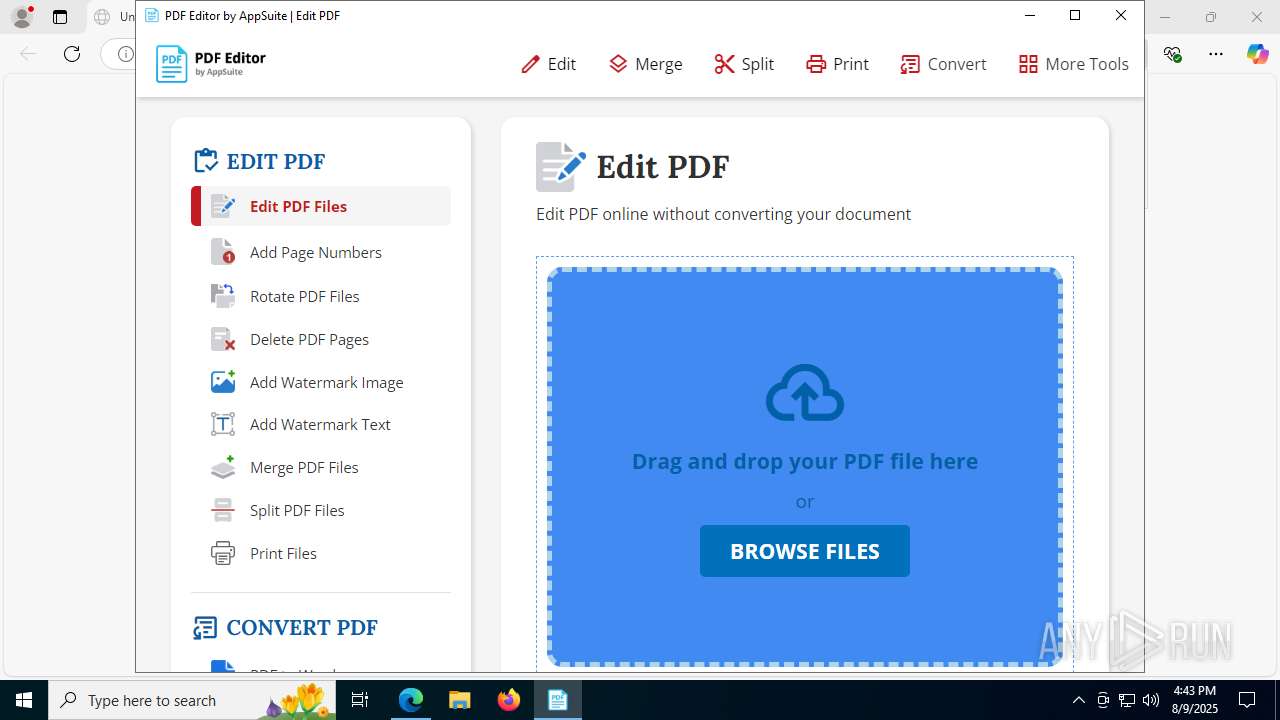Screen dimensions: 1280x720
Task: Open the Print tool in top navigation
Action: tap(837, 64)
